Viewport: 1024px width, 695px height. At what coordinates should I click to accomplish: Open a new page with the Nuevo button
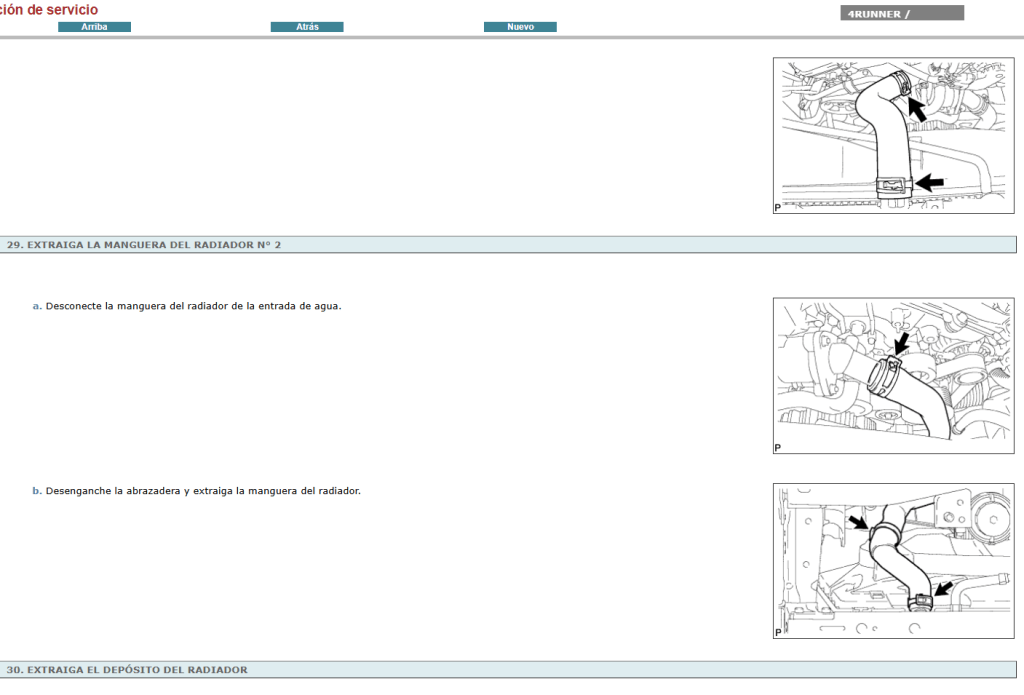coord(520,26)
